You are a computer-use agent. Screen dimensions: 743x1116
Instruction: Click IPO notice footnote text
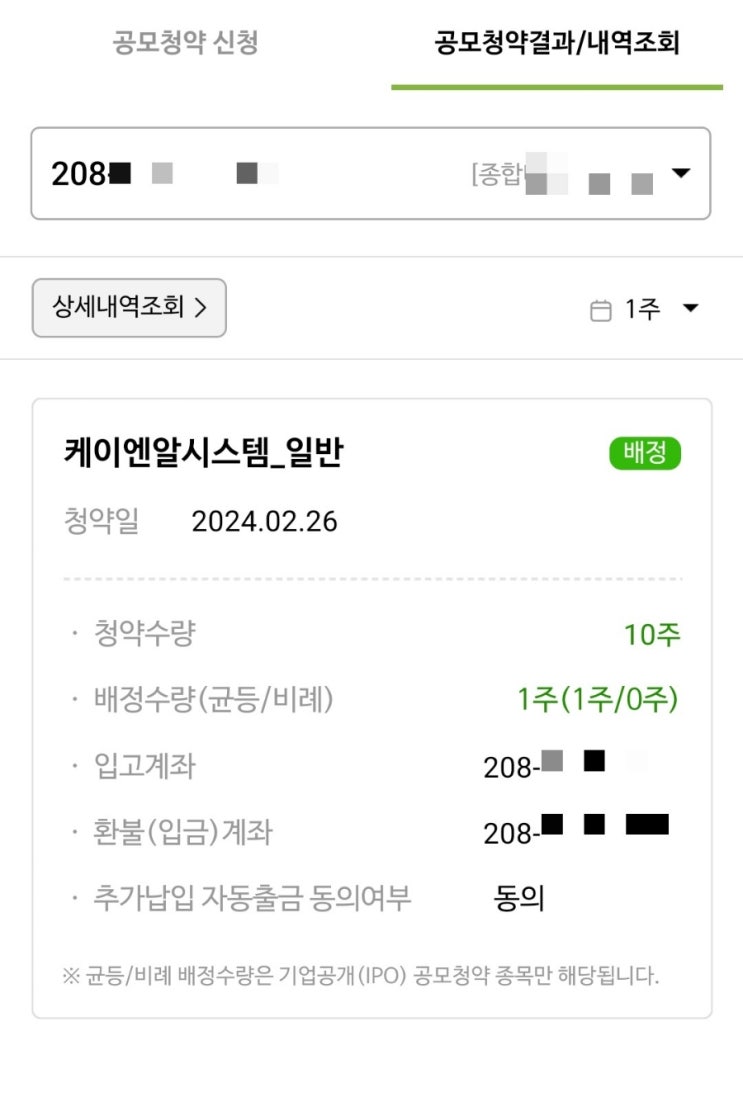click(x=361, y=975)
